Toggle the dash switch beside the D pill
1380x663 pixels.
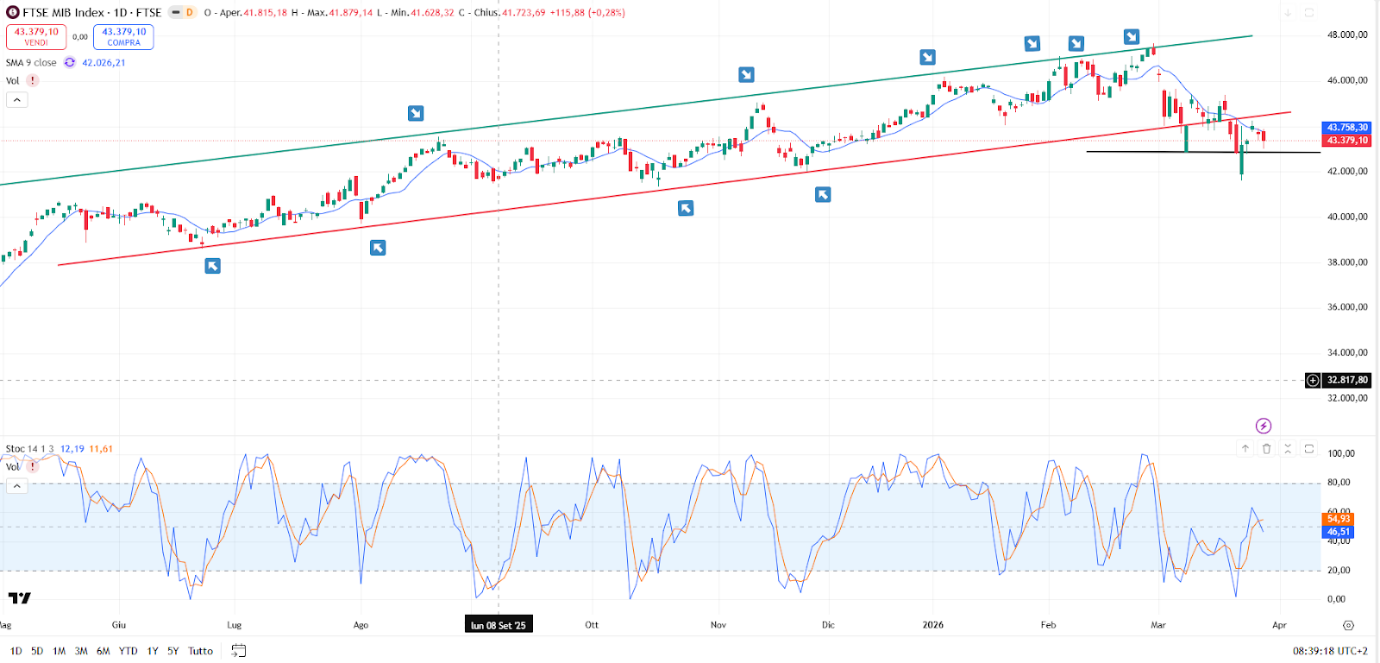(x=176, y=13)
